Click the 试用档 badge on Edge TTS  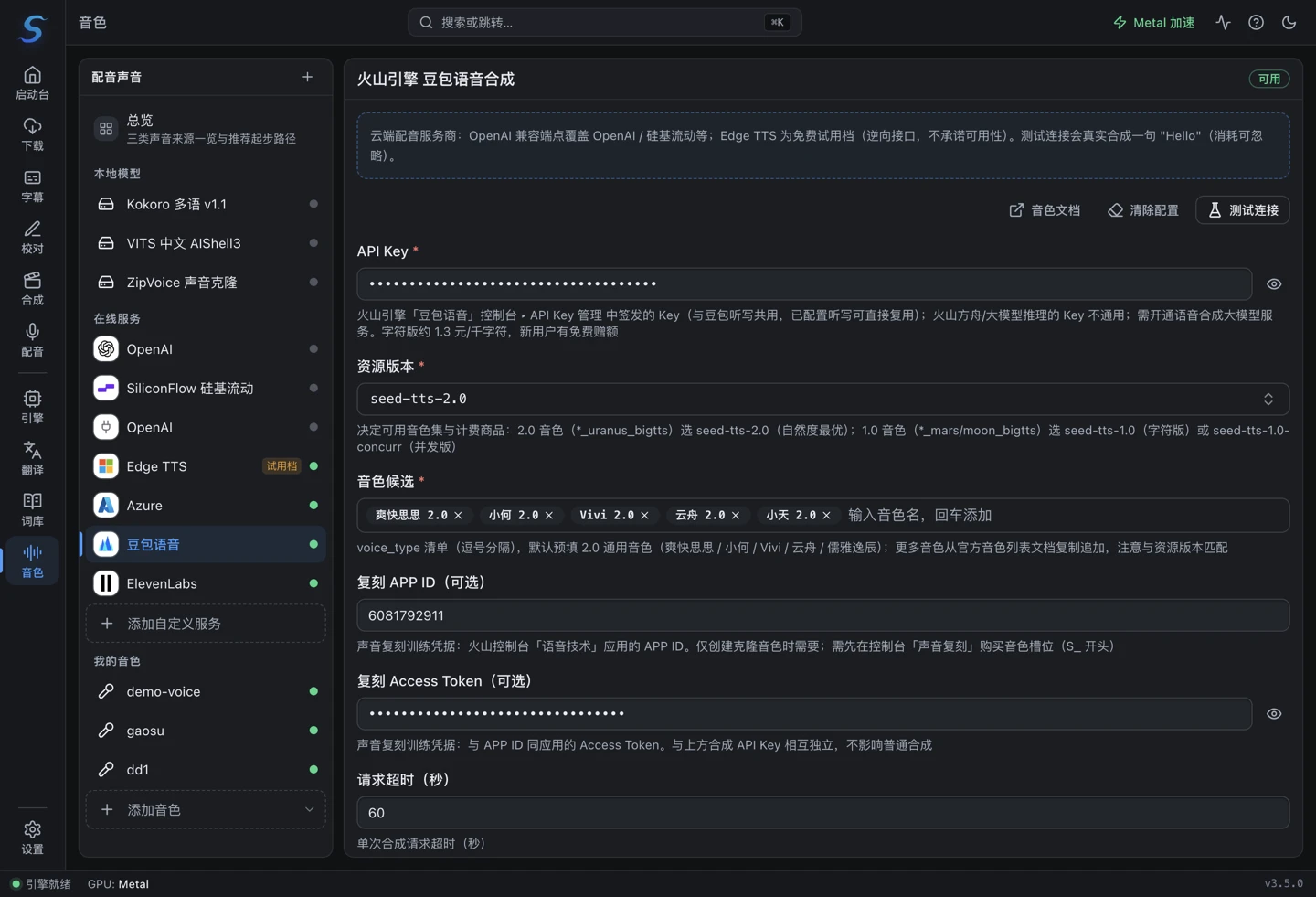coord(281,466)
